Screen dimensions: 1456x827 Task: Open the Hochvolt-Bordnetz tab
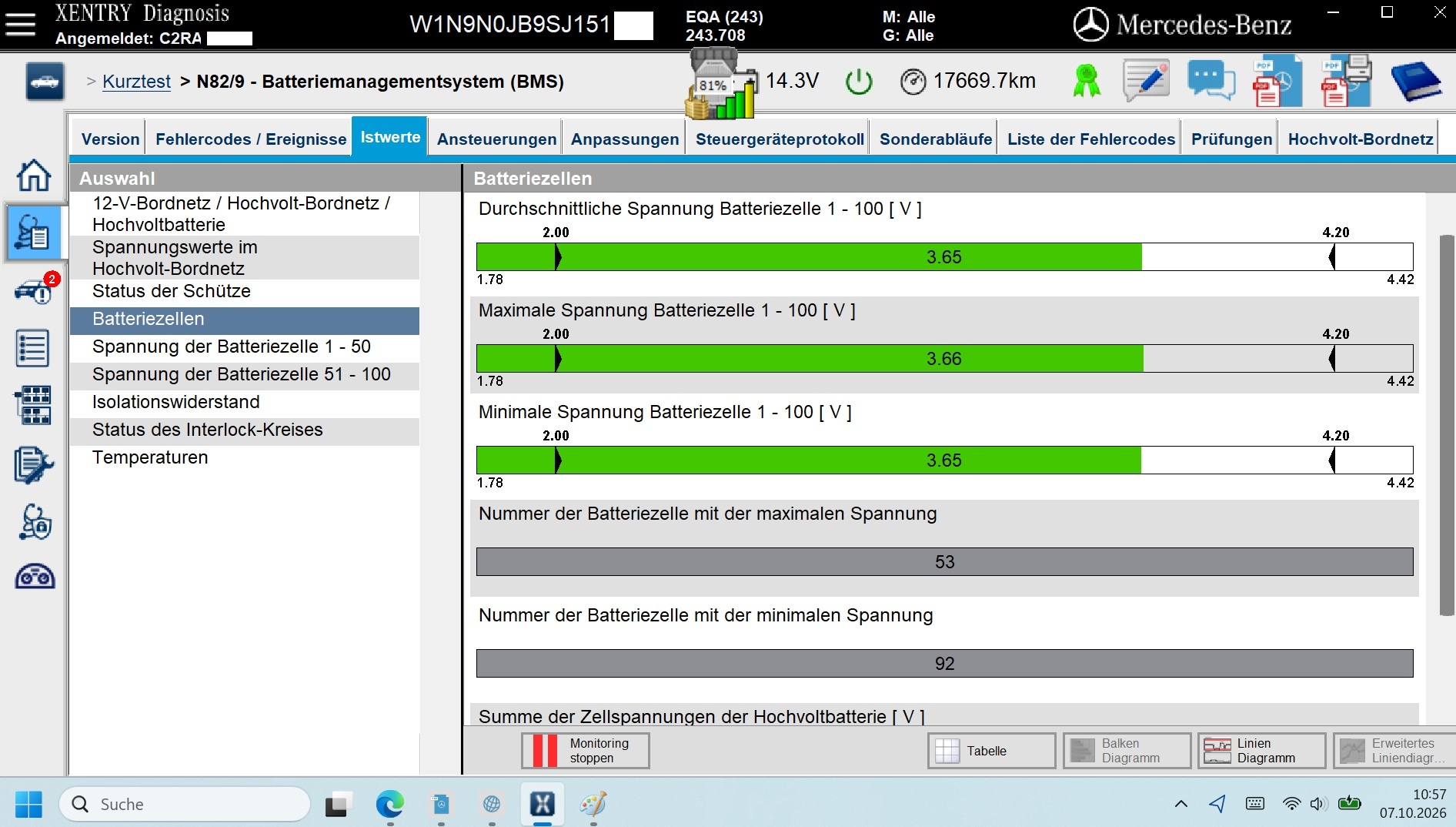1361,139
